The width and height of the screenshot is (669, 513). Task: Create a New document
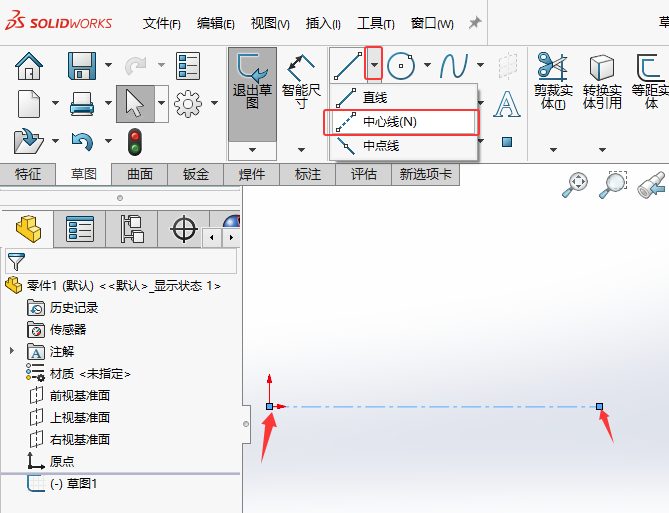(x=29, y=104)
